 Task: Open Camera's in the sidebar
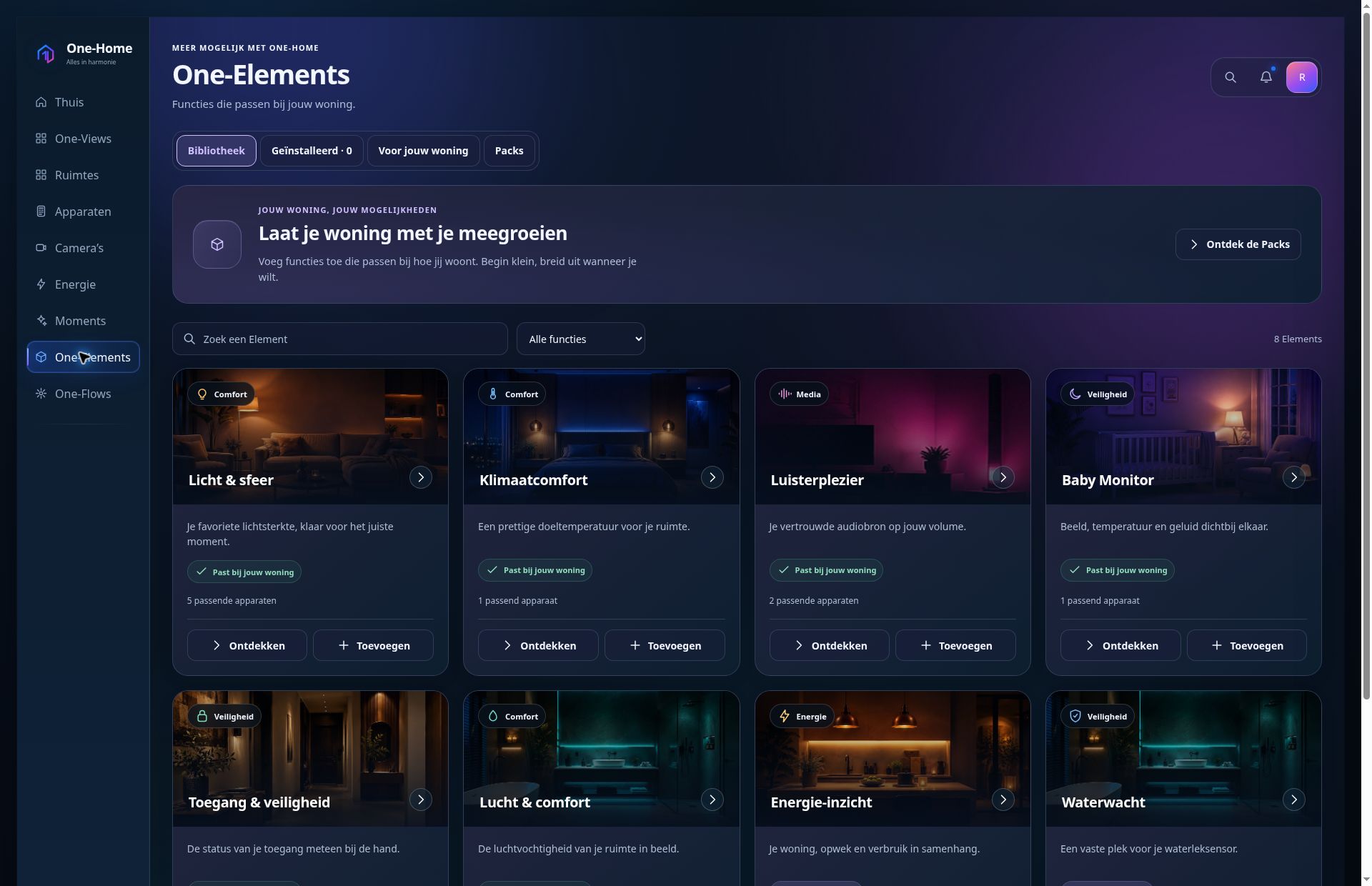tap(83, 248)
